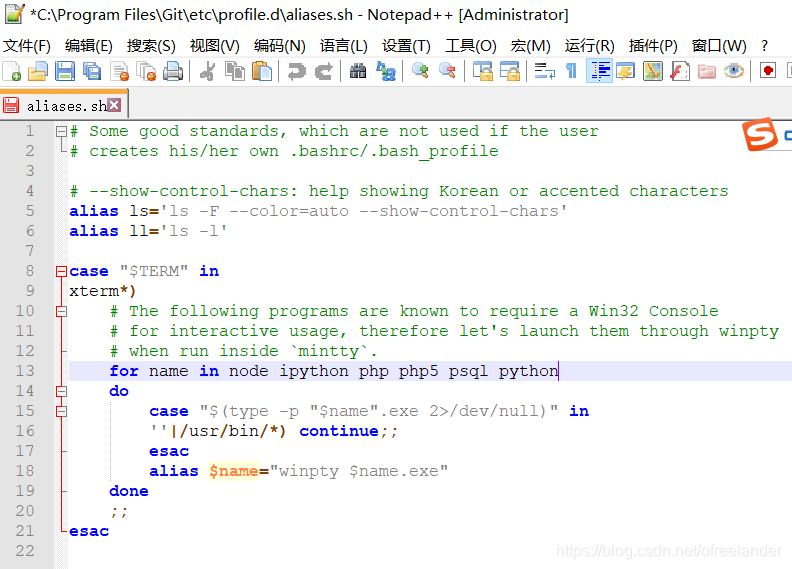
Task: Zoom out using the magnifier minus icon
Action: pos(447,71)
